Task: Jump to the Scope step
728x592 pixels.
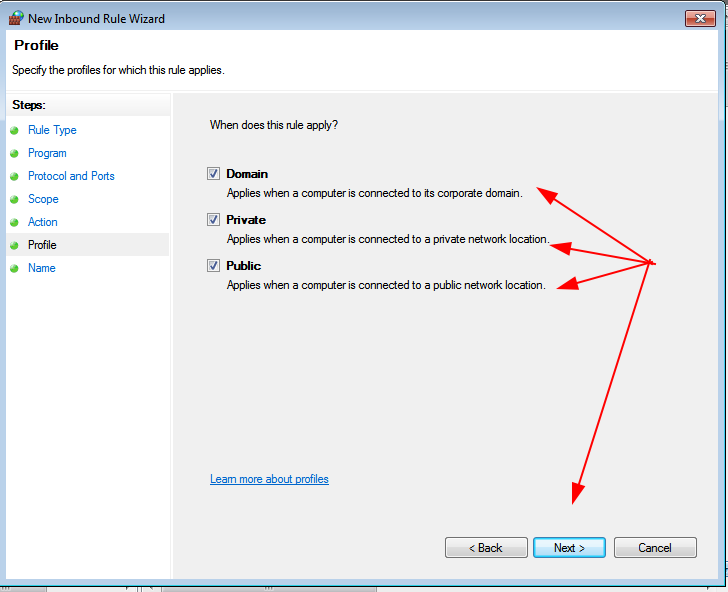Action: pyautogui.click(x=43, y=199)
